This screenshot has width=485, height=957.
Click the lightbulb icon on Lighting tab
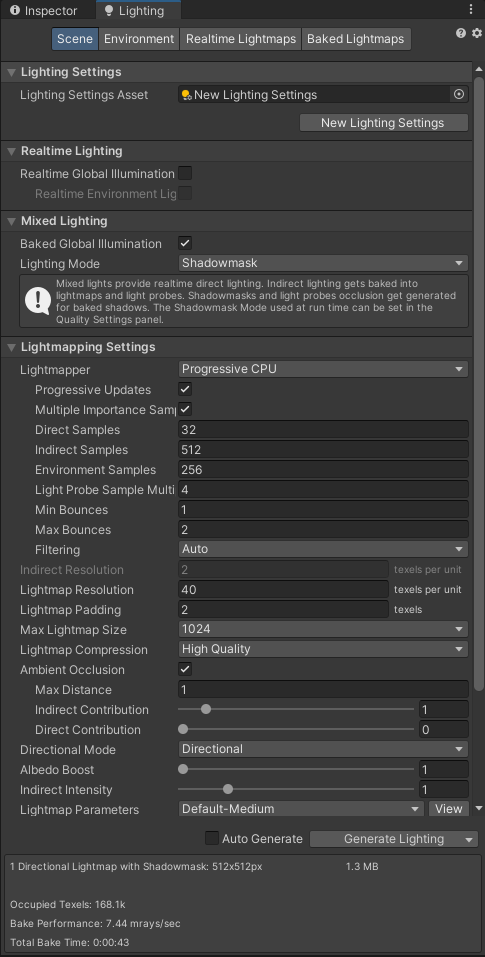(109, 11)
